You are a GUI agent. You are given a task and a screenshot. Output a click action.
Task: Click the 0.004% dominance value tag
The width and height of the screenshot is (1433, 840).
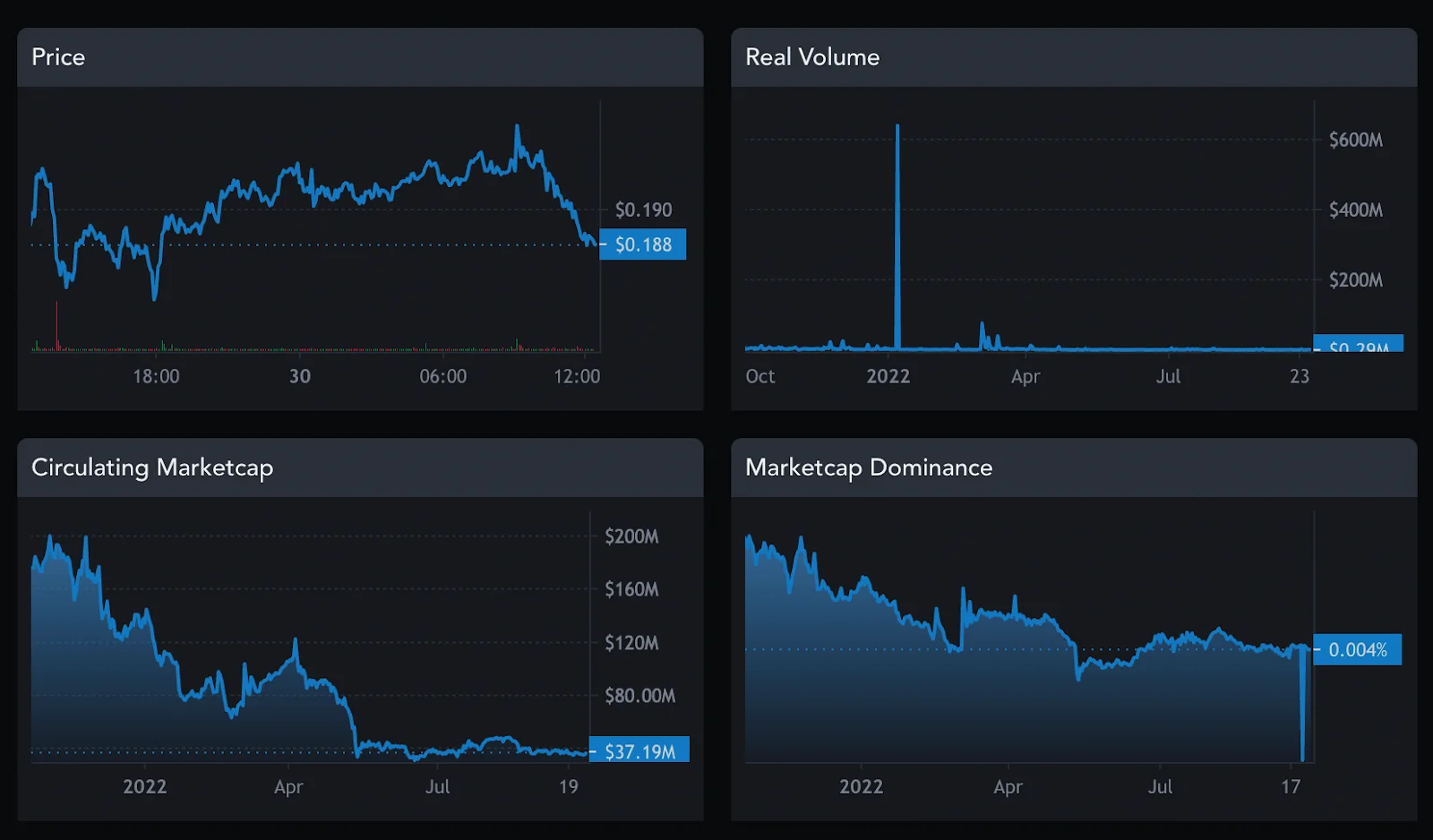[x=1357, y=650]
